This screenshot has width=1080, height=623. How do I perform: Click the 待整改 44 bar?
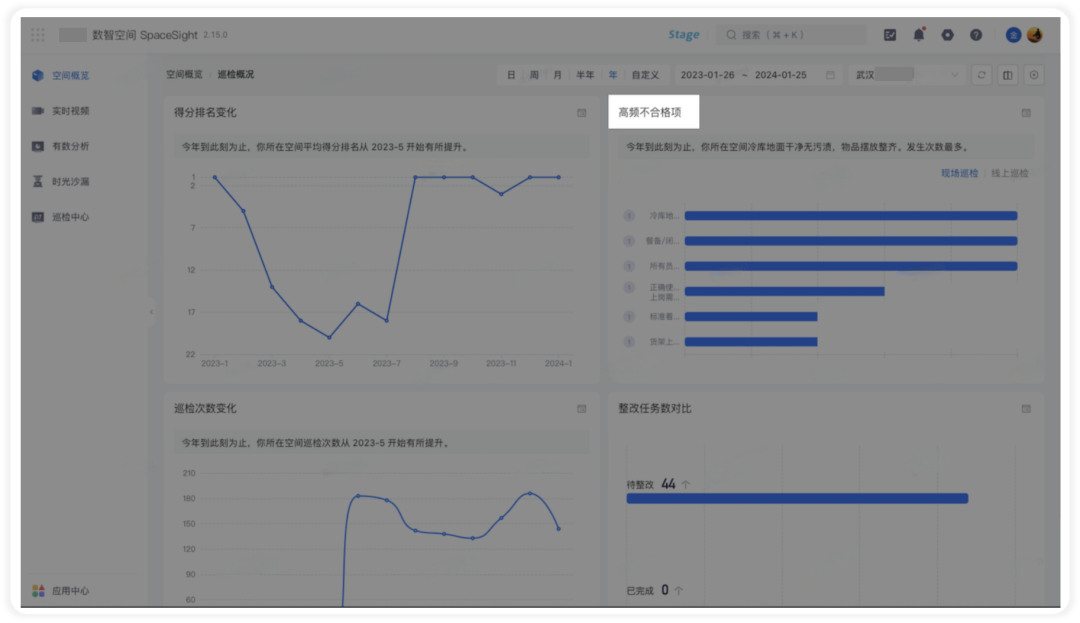pos(797,498)
